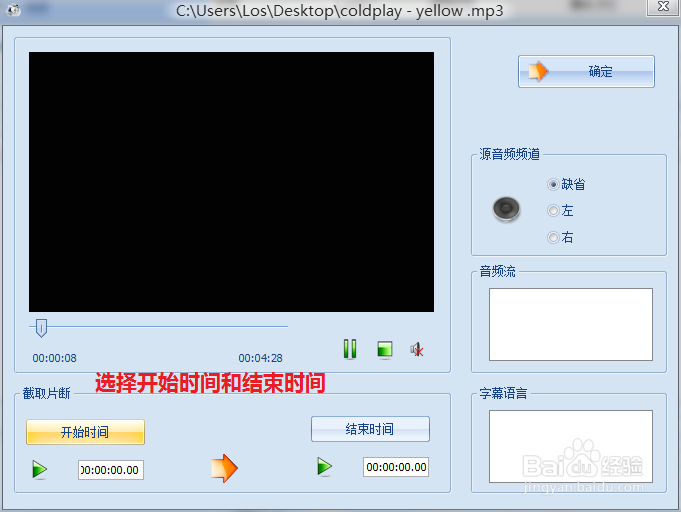Click the current time 00:00:08 text
The width and height of the screenshot is (681, 512).
(55, 358)
